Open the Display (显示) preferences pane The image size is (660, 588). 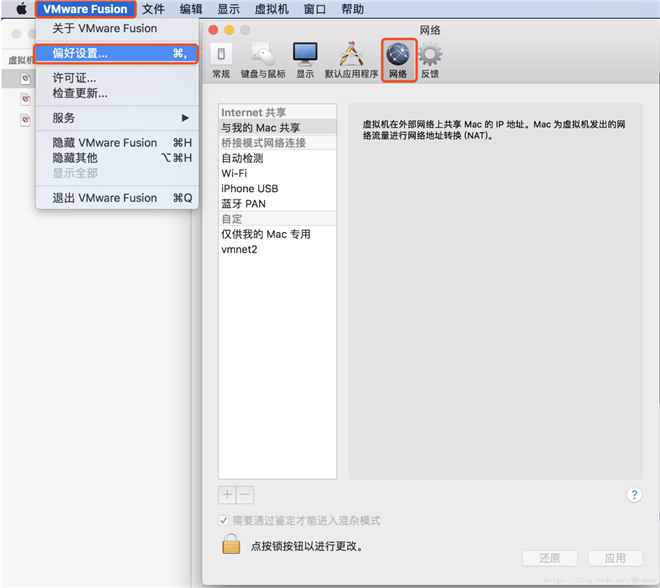tap(305, 61)
